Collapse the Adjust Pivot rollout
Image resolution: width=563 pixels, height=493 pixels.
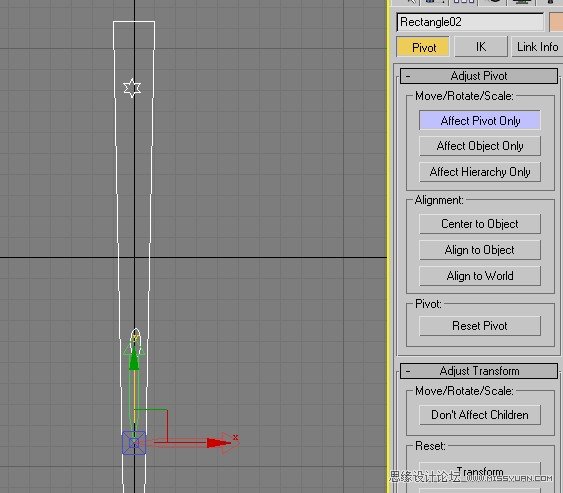(479, 76)
